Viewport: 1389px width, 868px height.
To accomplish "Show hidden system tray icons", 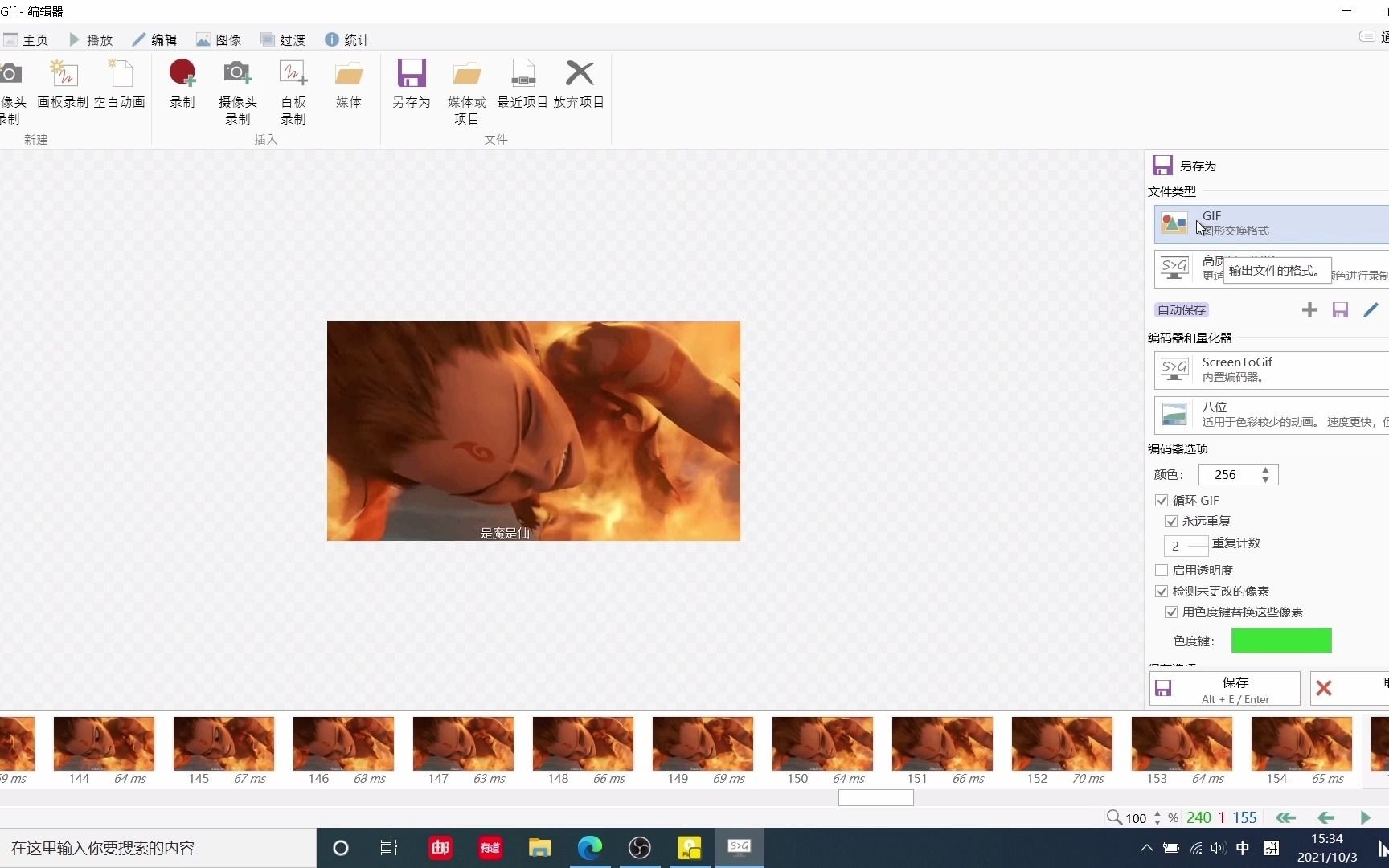I will (x=1147, y=848).
